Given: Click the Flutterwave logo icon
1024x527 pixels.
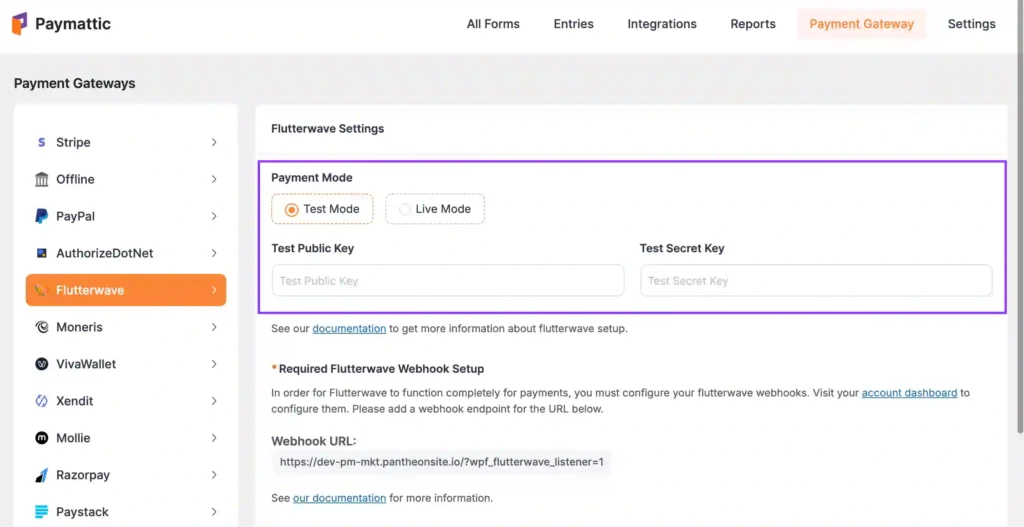Looking at the screenshot, I should [x=42, y=290].
